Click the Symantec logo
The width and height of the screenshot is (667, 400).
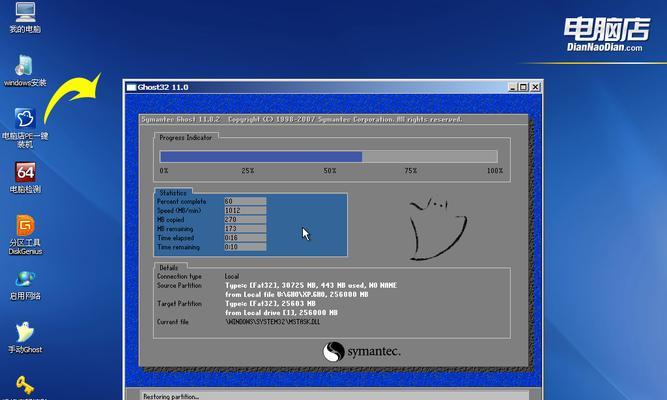tap(361, 352)
